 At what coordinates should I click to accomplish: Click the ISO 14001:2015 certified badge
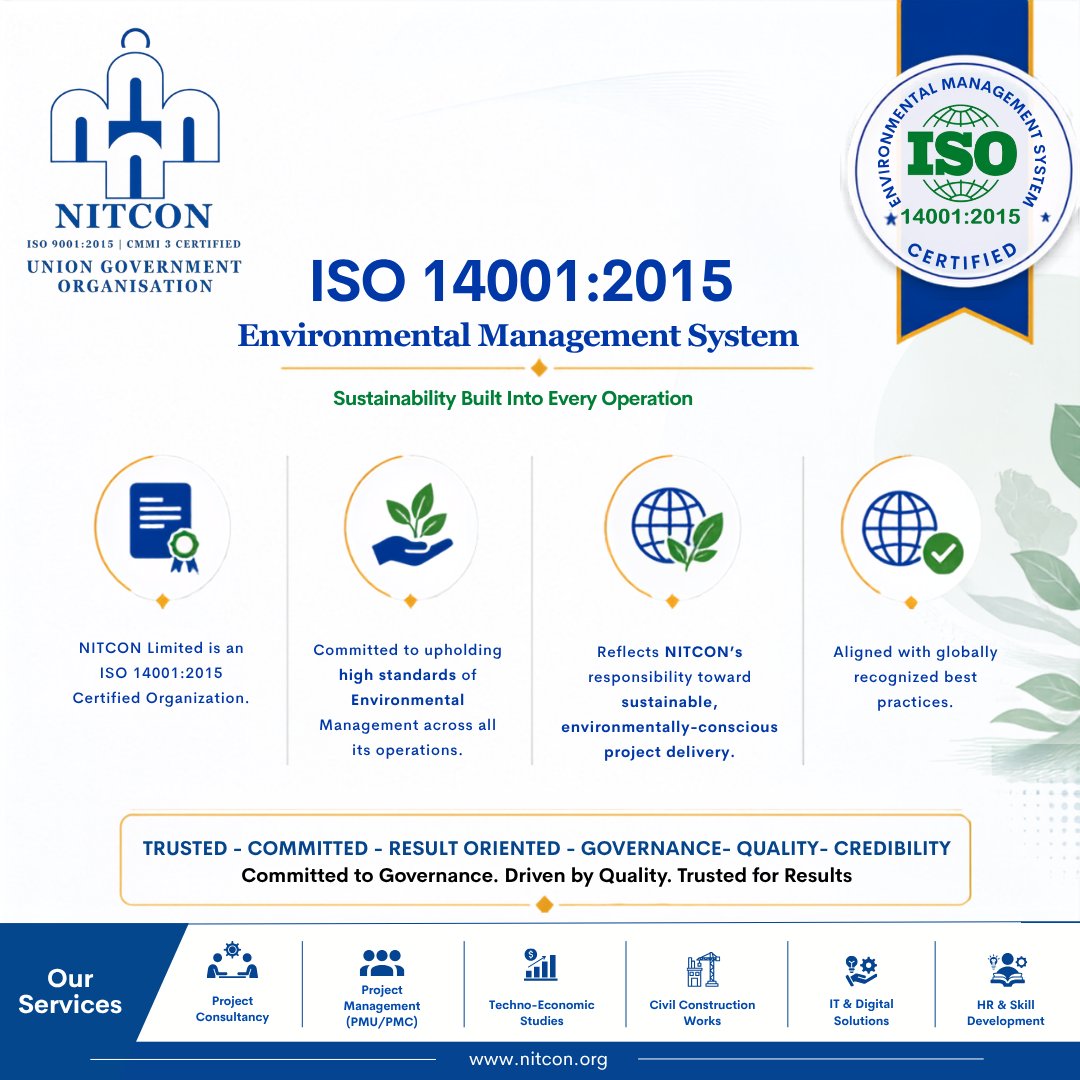pos(962,171)
